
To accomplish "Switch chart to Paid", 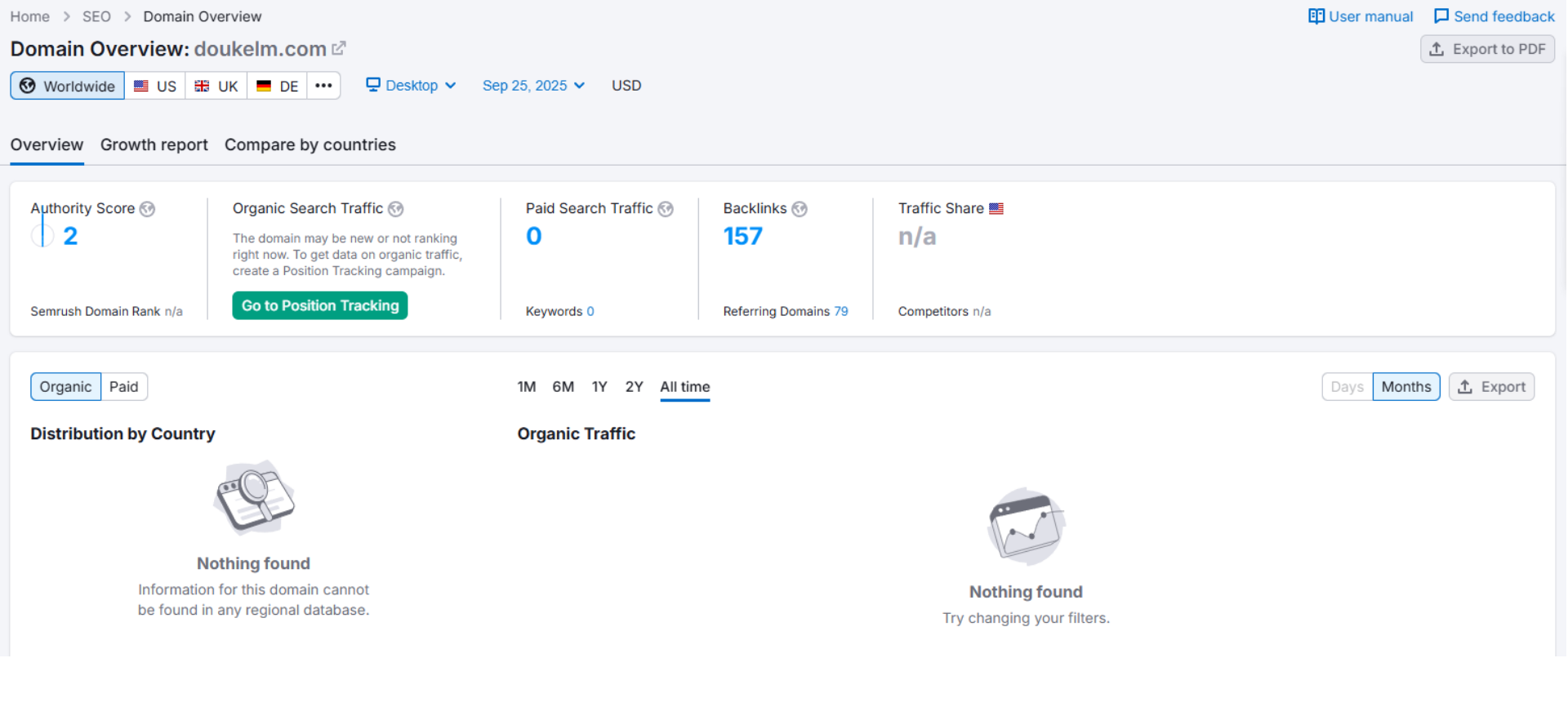I will [x=124, y=387].
